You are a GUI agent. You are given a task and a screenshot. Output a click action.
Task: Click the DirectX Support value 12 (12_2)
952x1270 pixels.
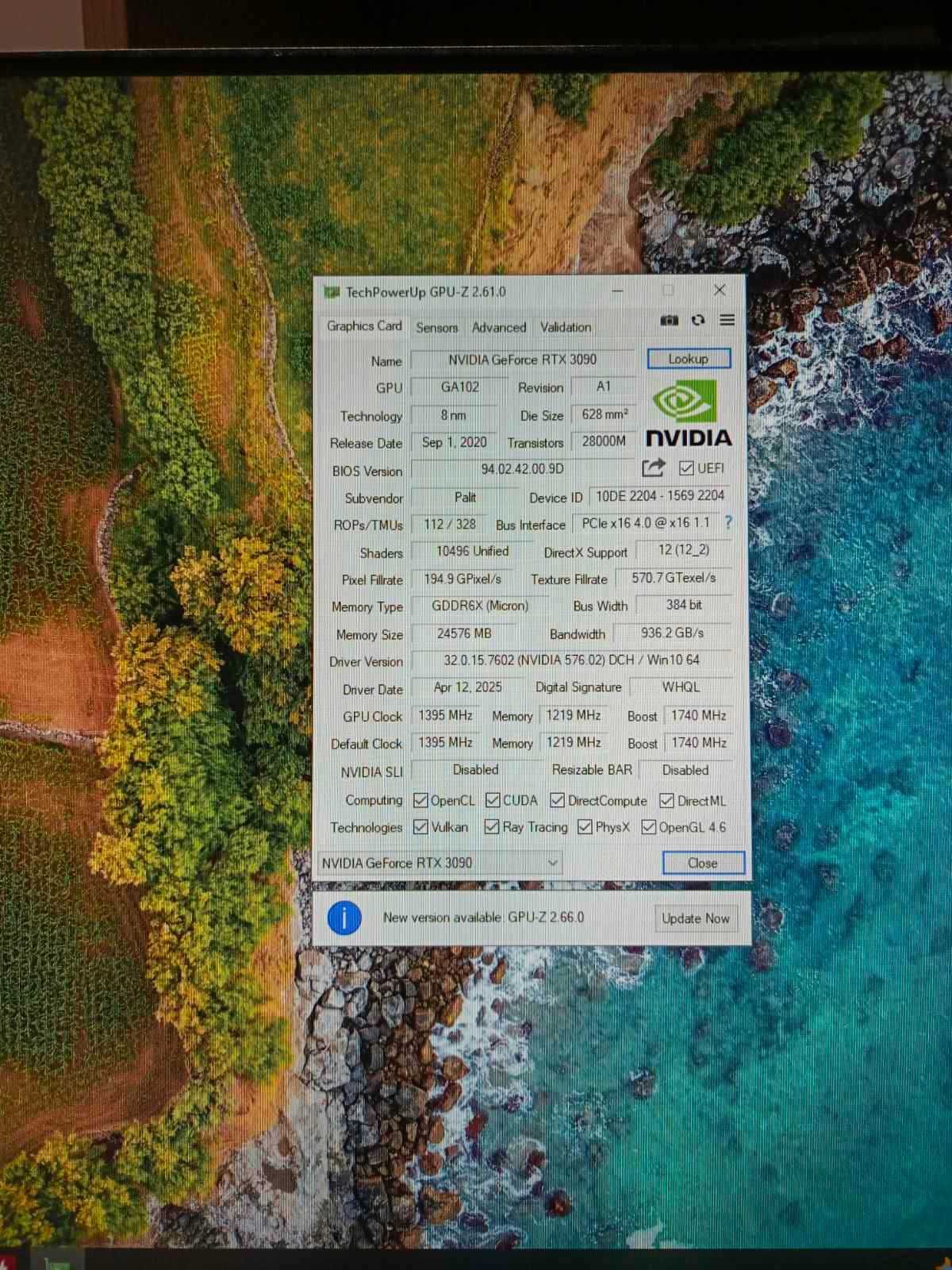[x=683, y=550]
